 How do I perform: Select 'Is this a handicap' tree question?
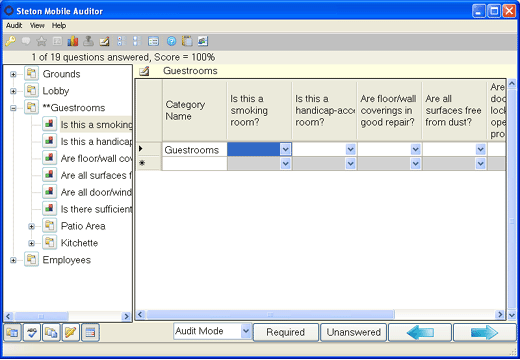[96, 142]
